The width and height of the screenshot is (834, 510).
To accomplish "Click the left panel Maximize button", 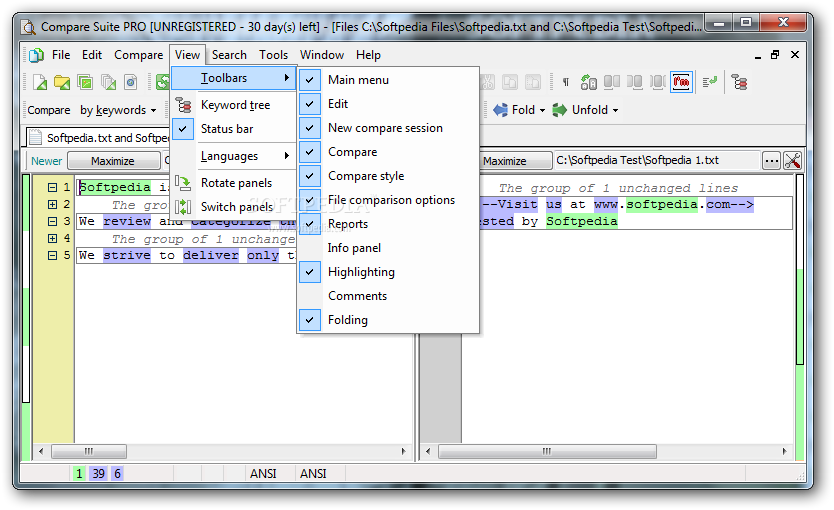I will point(113,161).
